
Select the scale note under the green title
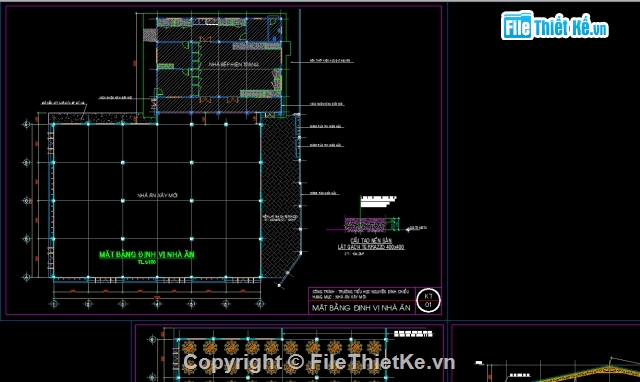(x=147, y=262)
